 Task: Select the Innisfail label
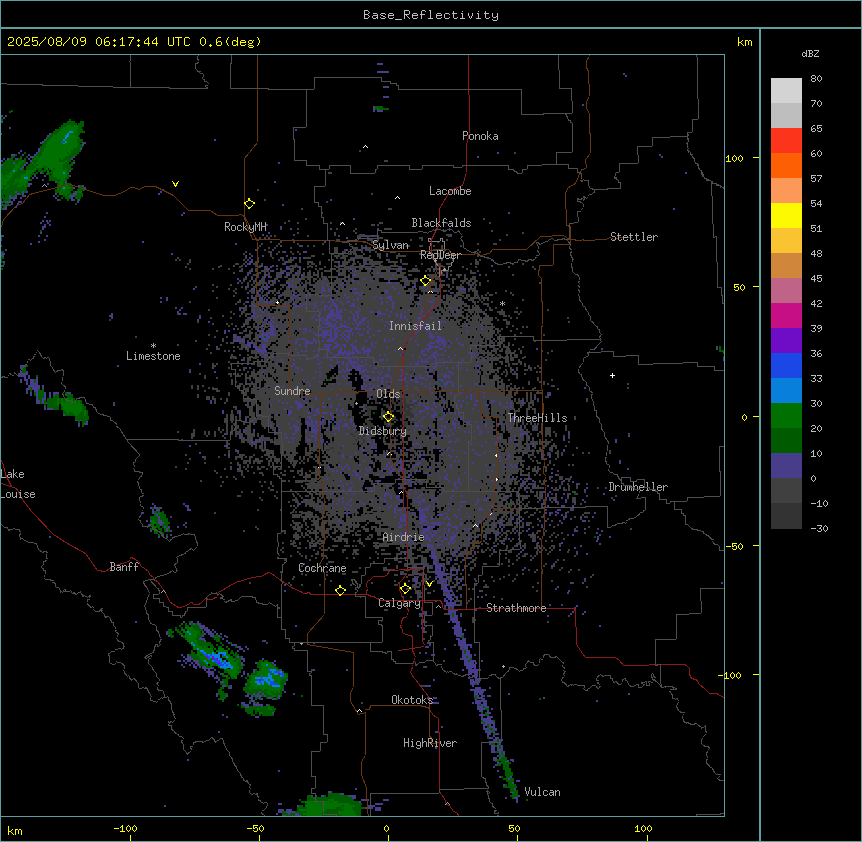pos(415,326)
